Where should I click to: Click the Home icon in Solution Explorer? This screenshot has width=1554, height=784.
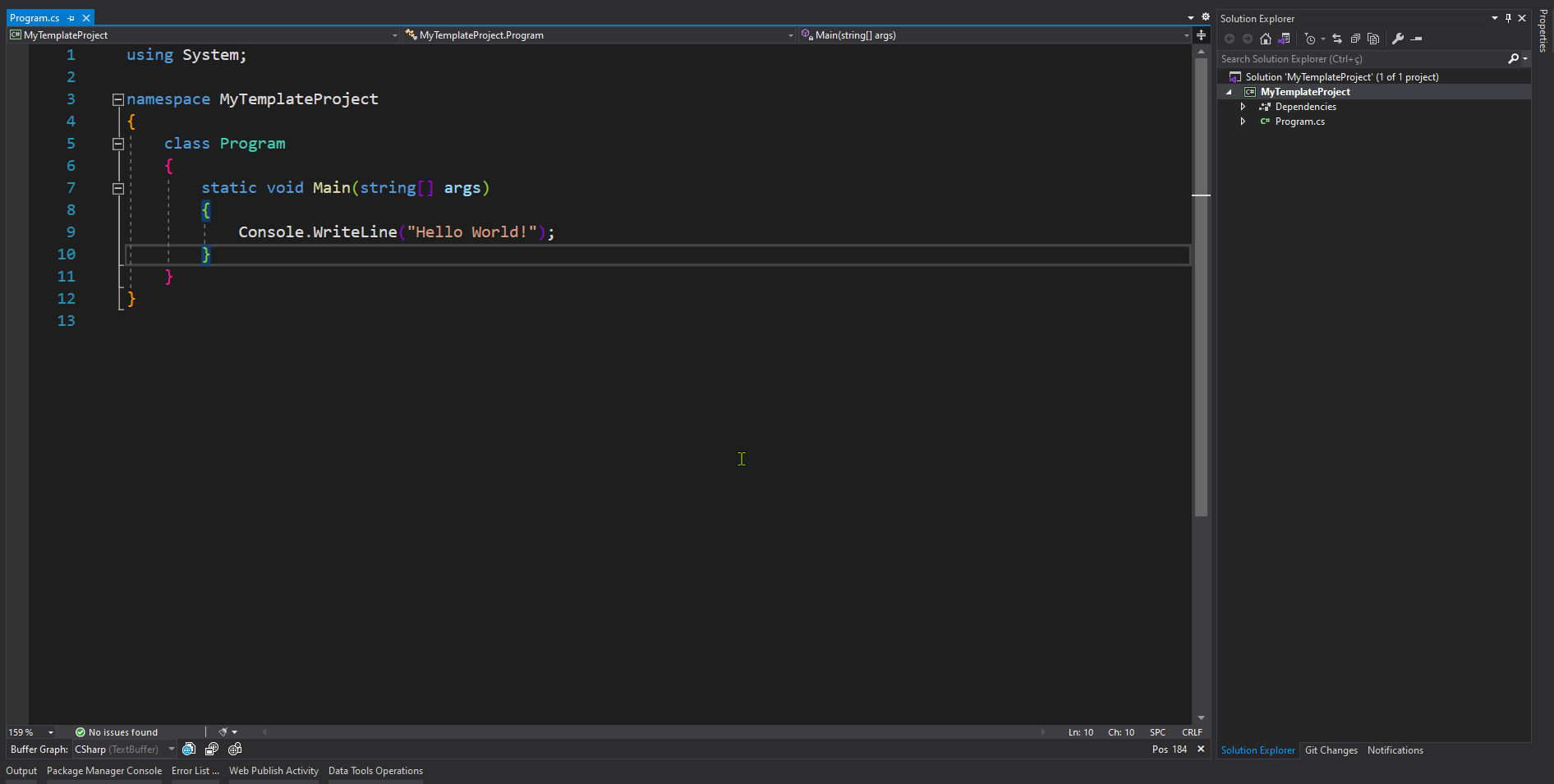pyautogui.click(x=1265, y=39)
